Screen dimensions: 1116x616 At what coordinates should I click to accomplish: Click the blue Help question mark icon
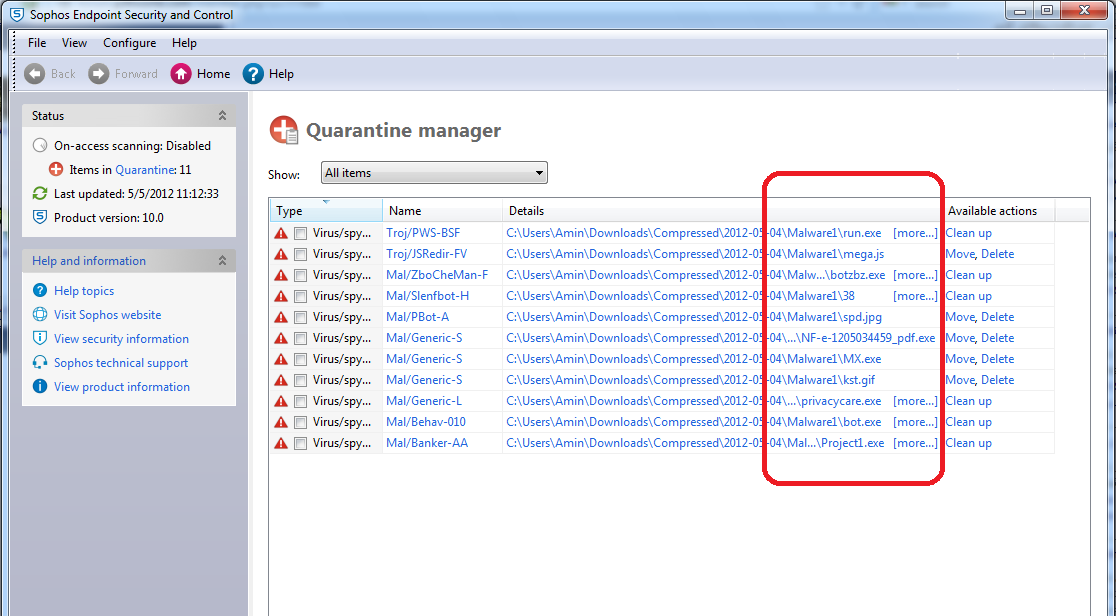pyautogui.click(x=253, y=73)
